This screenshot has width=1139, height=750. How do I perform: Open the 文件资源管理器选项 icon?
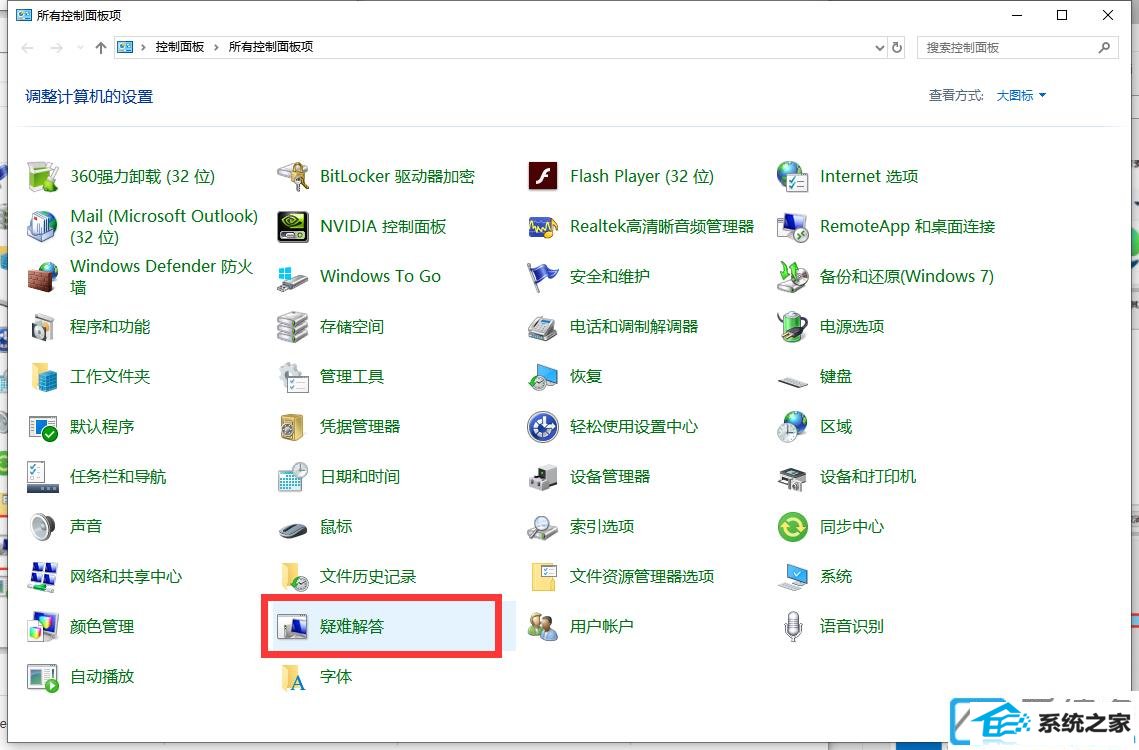[x=543, y=576]
